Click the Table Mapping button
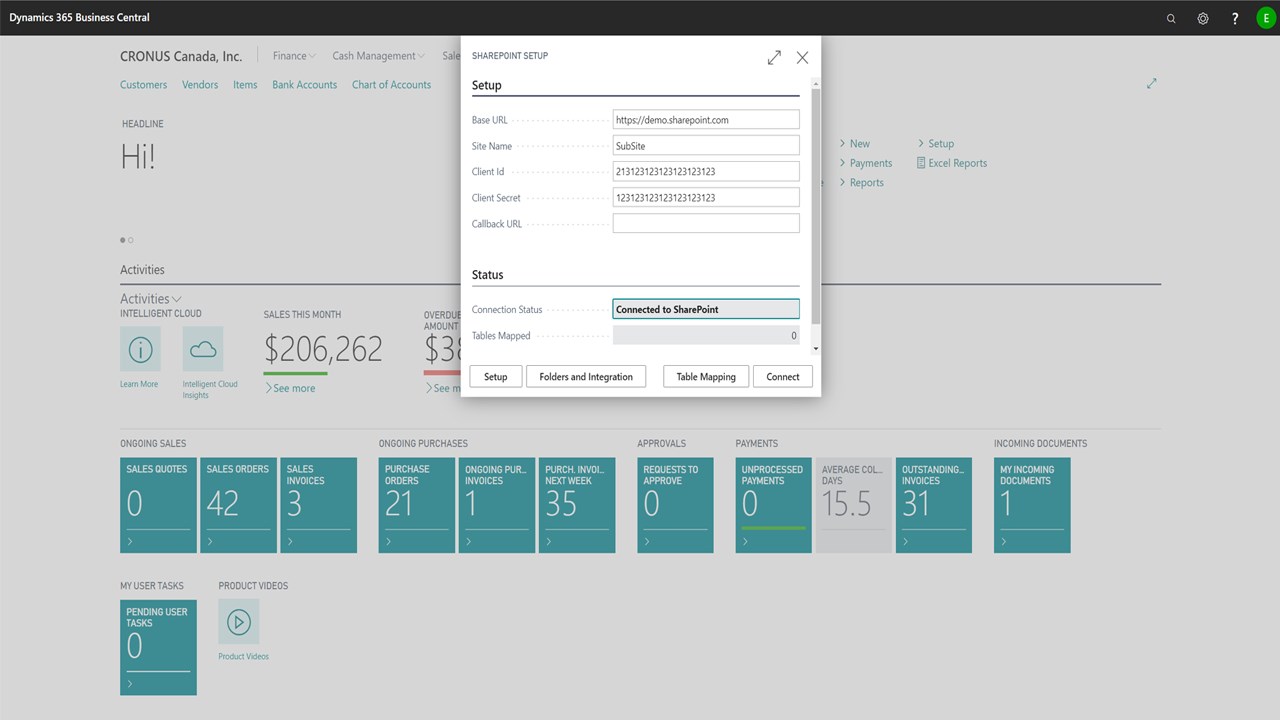This screenshot has width=1280, height=720. [x=706, y=377]
